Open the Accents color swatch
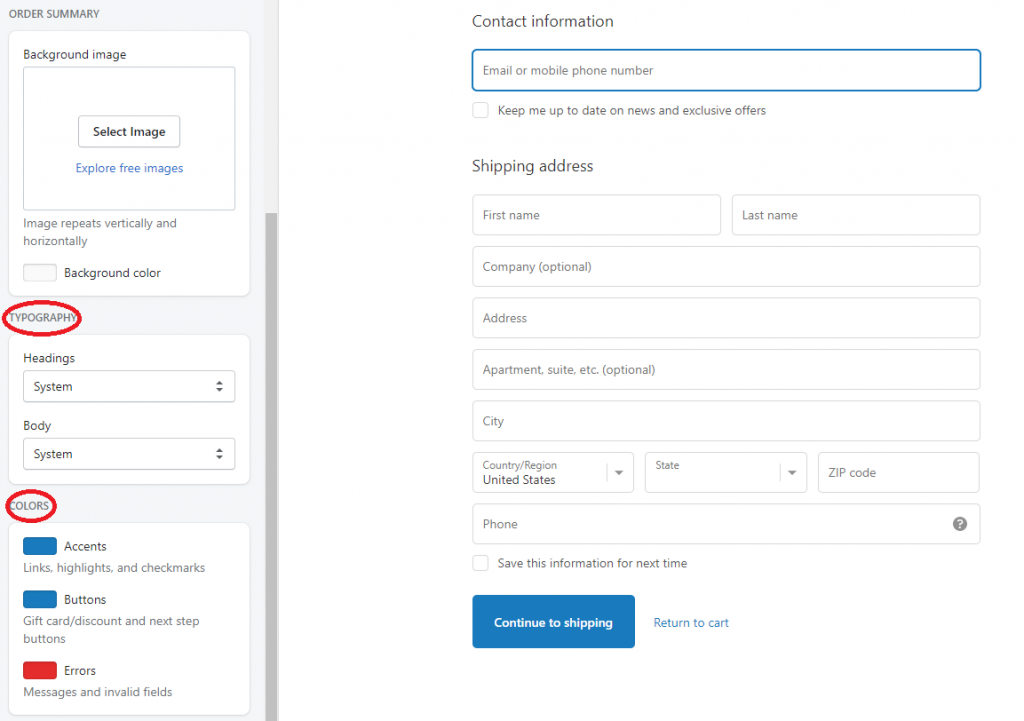Screen dimensions: 1024x721 point(40,546)
